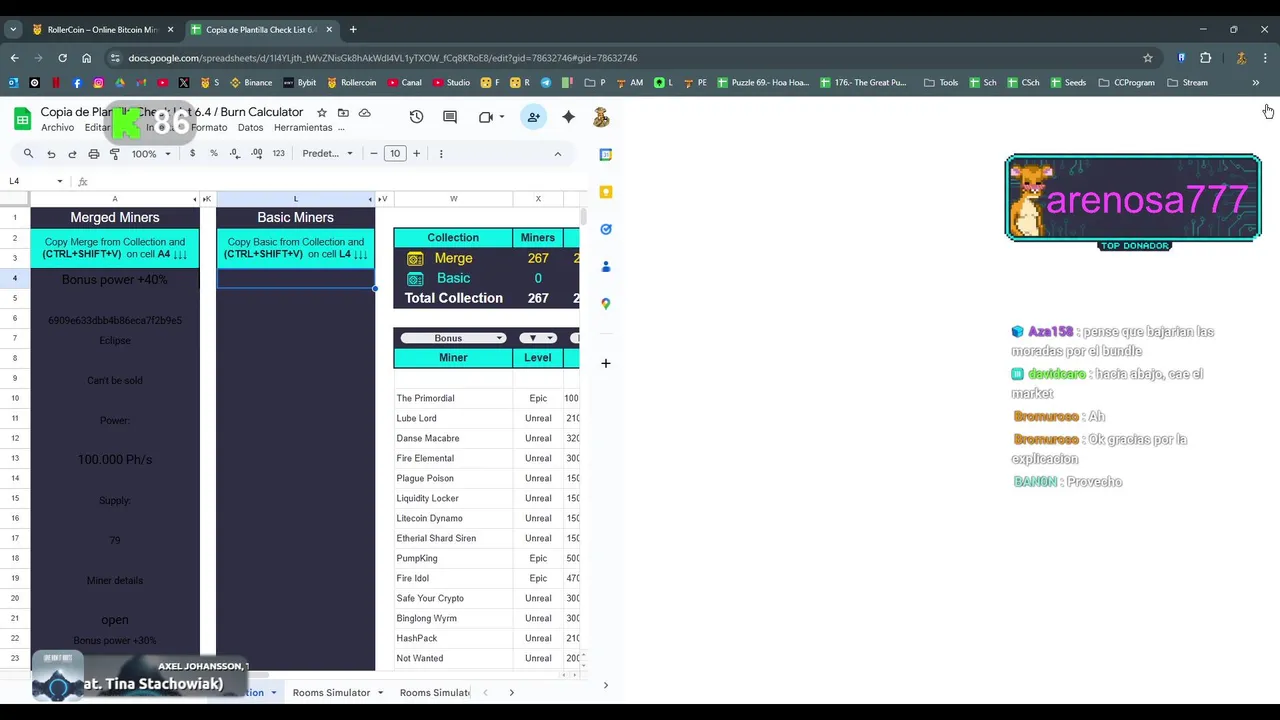Viewport: 1280px width, 720px height.
Task: Open Tools bookmarks folder
Action: 941,83
